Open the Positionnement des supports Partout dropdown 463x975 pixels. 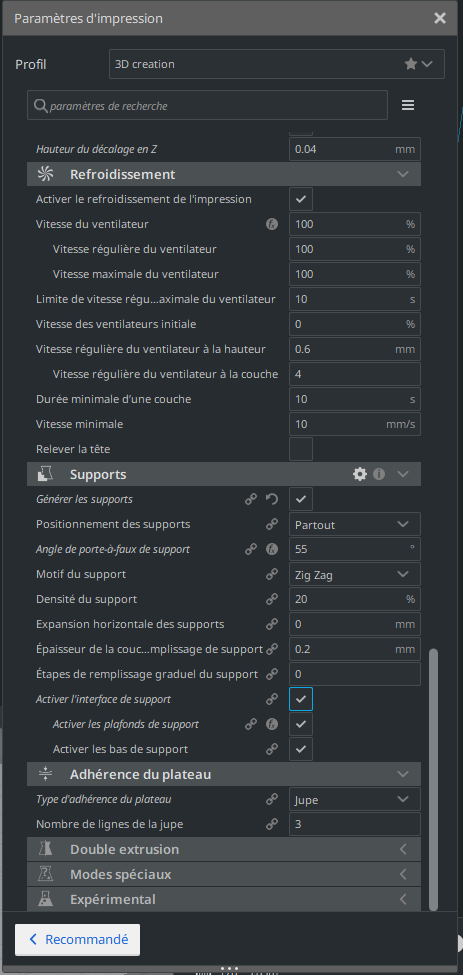click(x=355, y=525)
